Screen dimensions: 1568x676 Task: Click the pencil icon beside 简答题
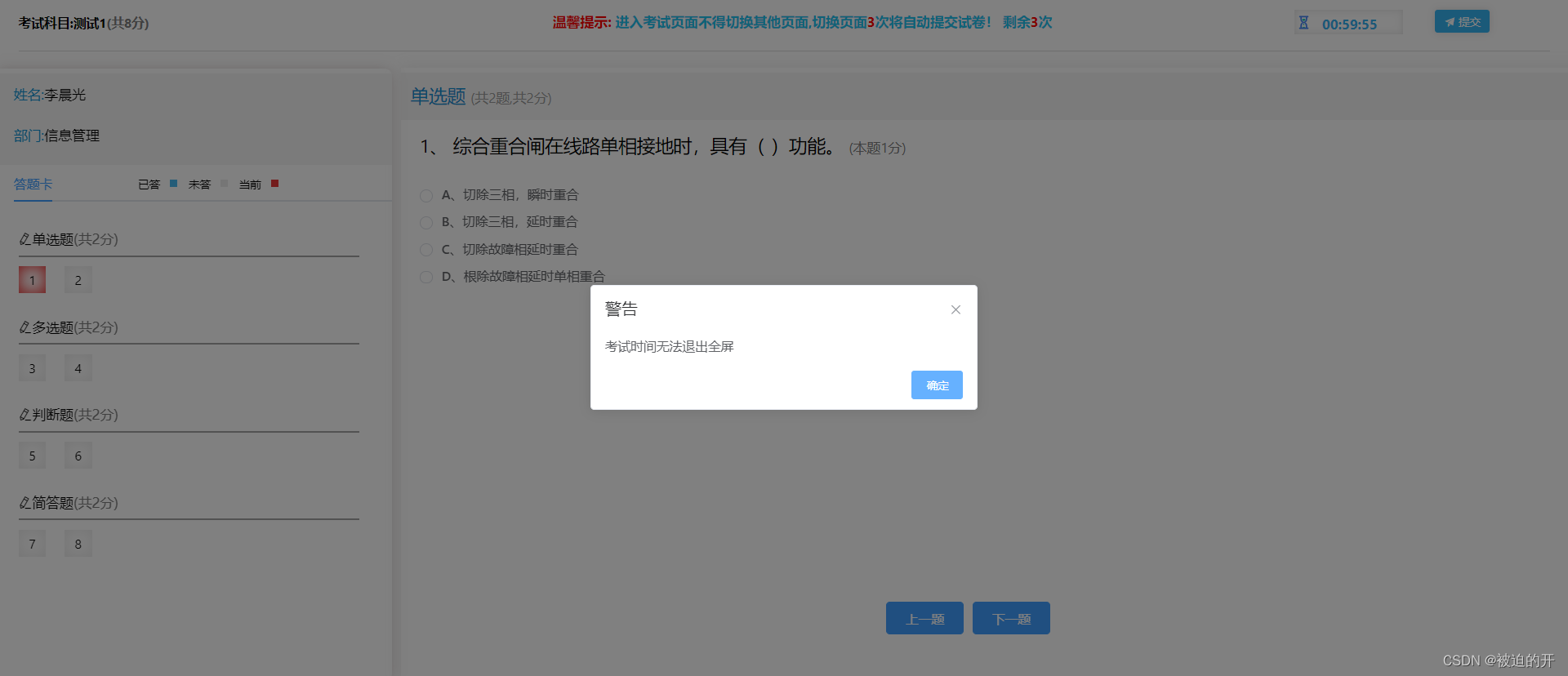pos(24,503)
